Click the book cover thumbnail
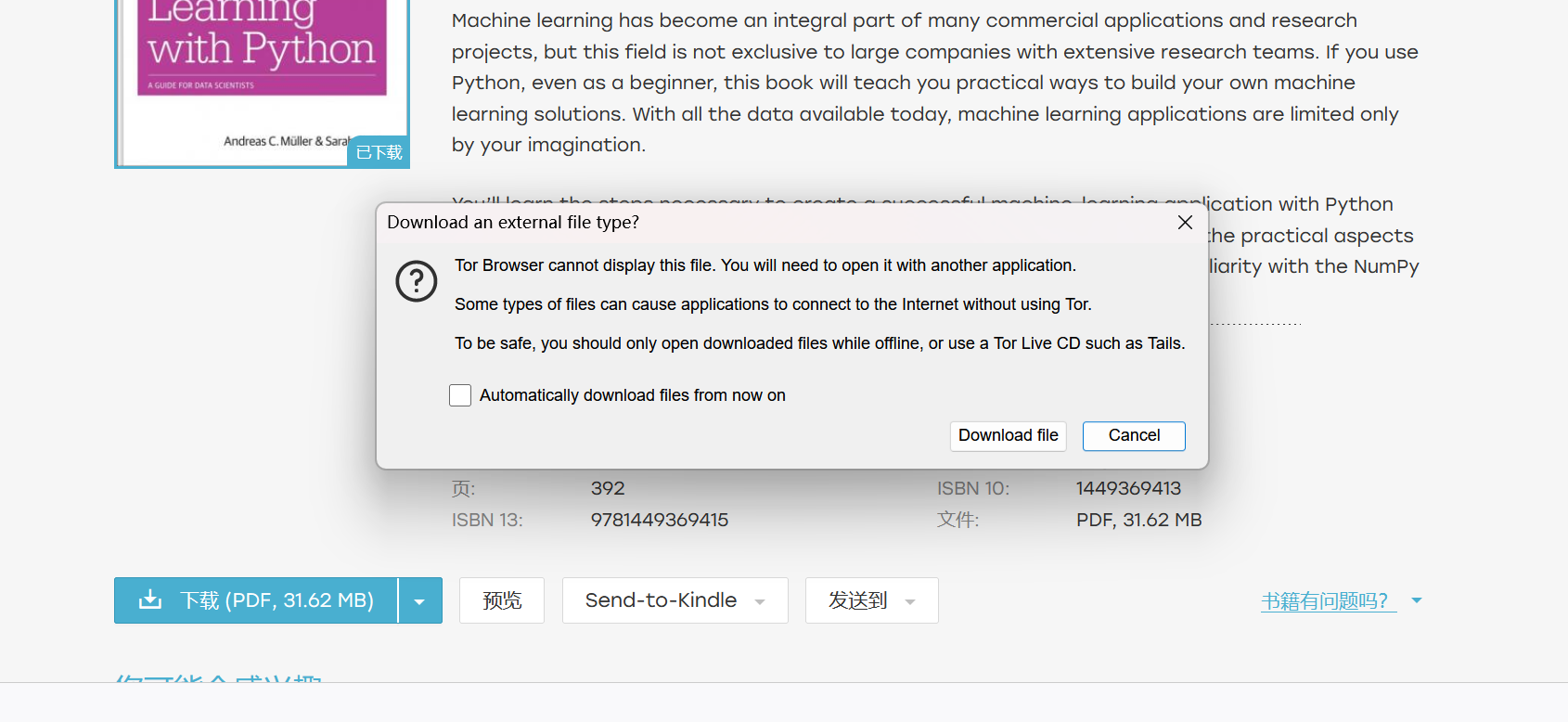 coord(262,84)
